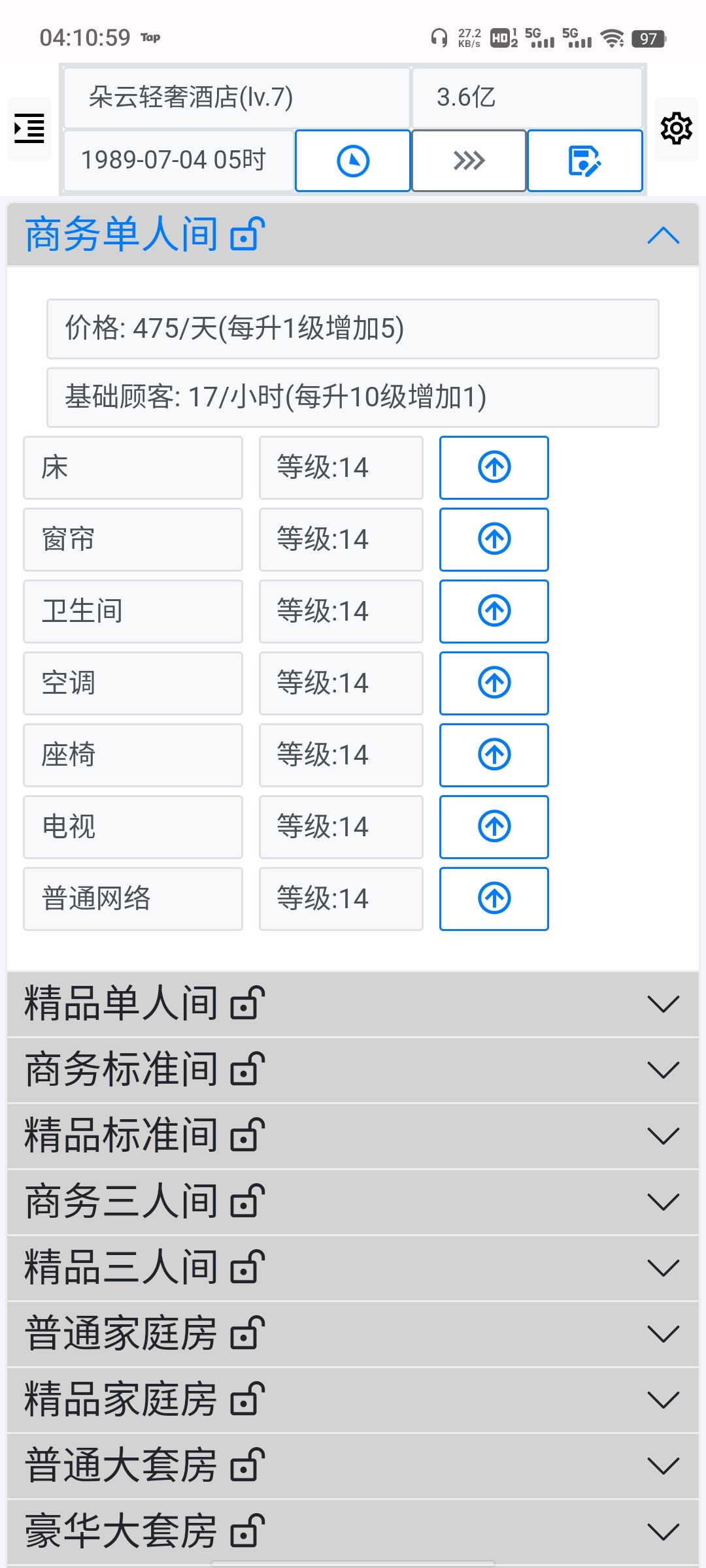Click the 价格 475/天 info field
The height and width of the screenshot is (1568, 706).
pos(353,329)
